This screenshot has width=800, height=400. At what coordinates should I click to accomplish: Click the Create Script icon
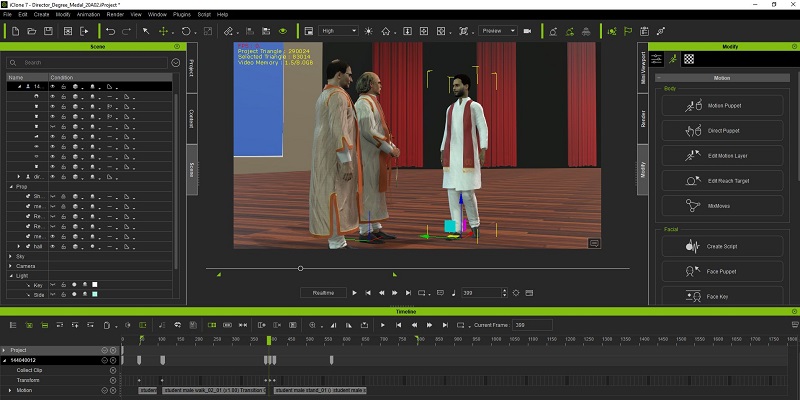pos(693,246)
